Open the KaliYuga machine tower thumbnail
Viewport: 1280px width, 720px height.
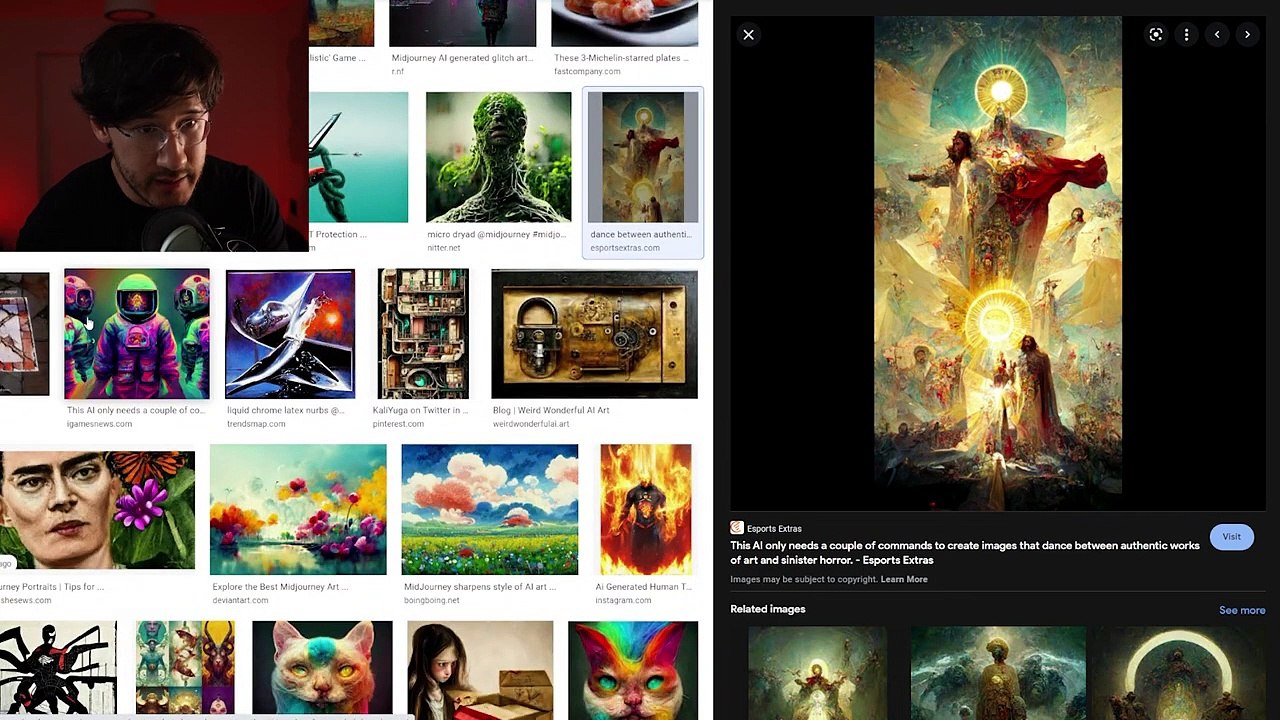pos(423,334)
